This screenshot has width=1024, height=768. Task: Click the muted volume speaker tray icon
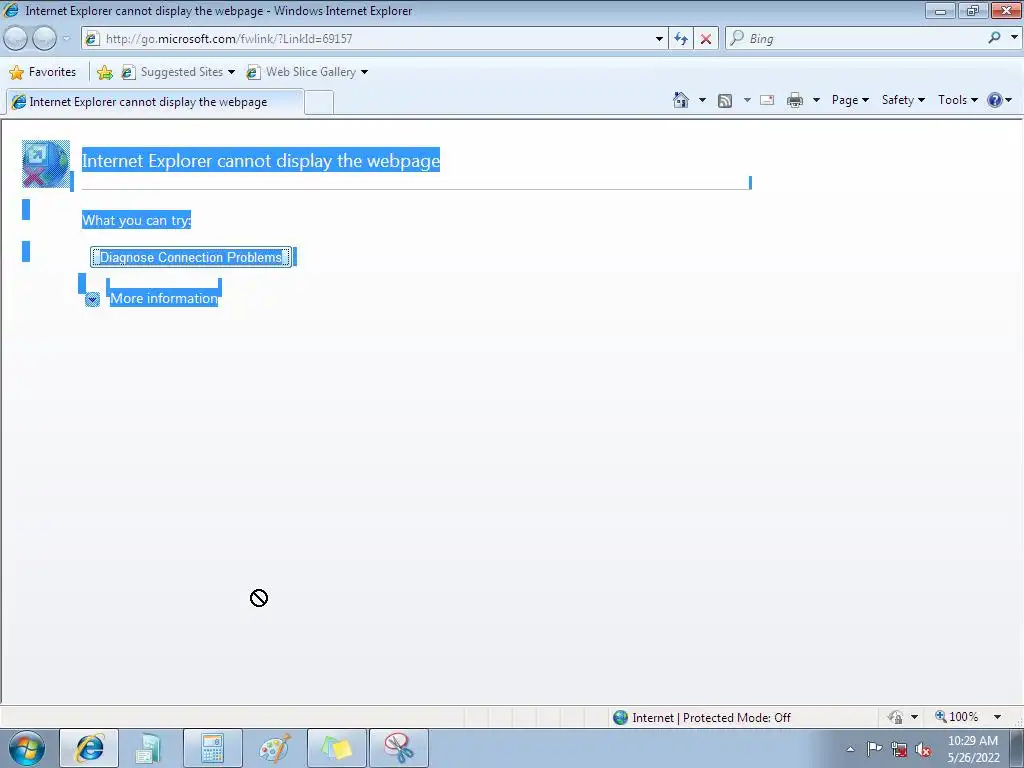pyautogui.click(x=923, y=749)
